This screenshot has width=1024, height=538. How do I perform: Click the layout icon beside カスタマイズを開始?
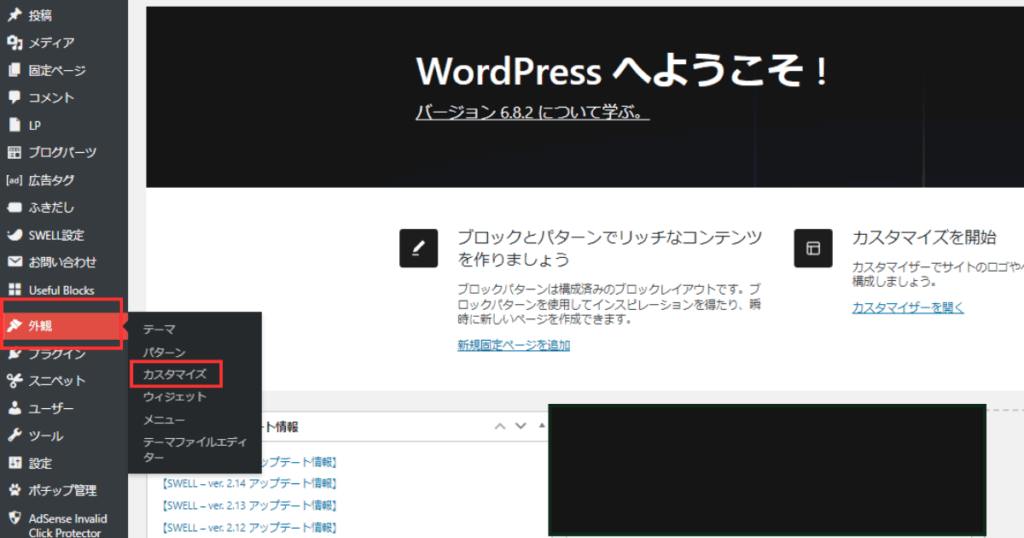pyautogui.click(x=813, y=248)
